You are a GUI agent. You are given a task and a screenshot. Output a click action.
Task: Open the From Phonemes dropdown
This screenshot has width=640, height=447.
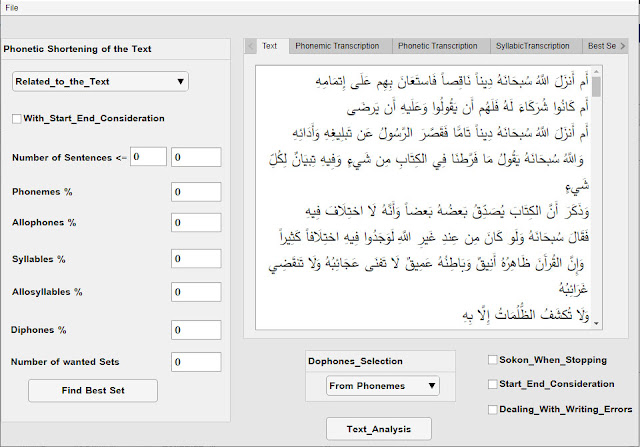coord(382,386)
